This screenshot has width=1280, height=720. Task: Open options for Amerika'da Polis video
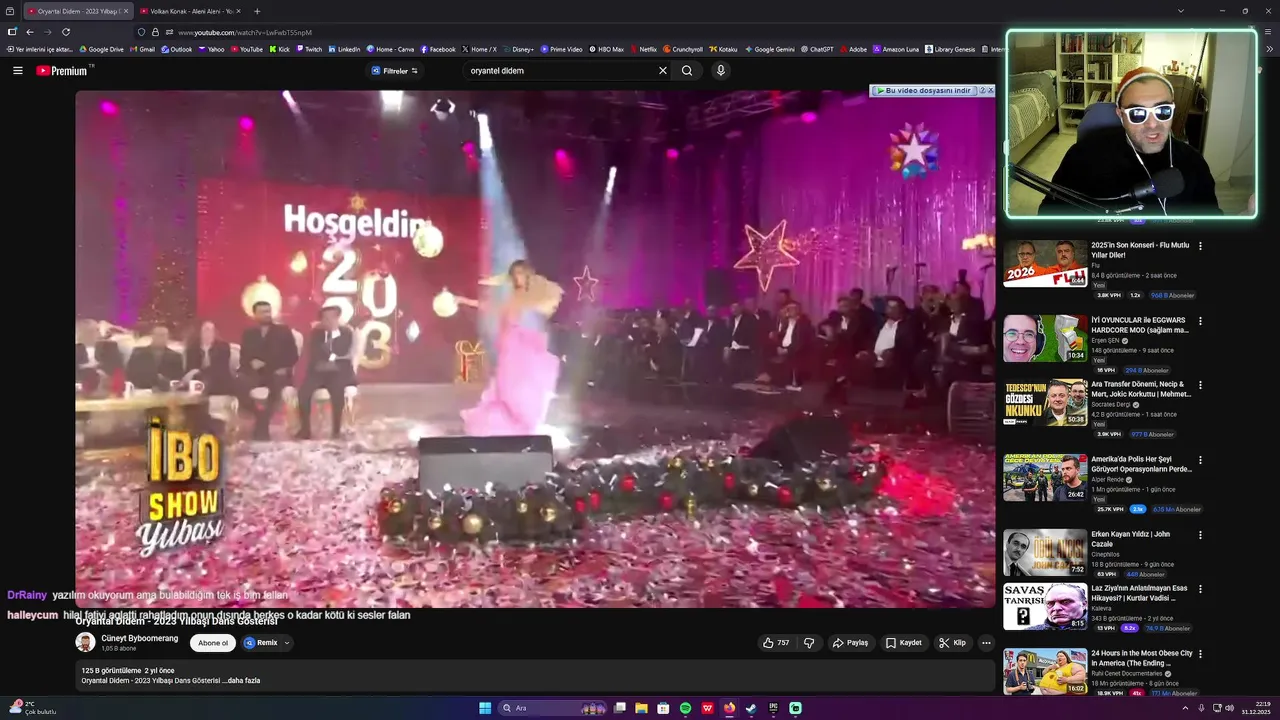1200,460
